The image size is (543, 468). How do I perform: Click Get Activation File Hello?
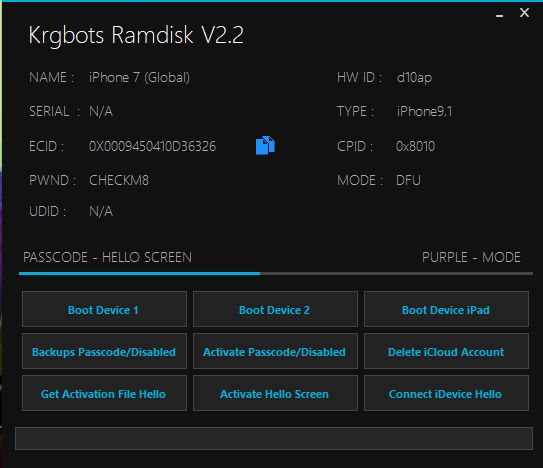pyautogui.click(x=104, y=393)
